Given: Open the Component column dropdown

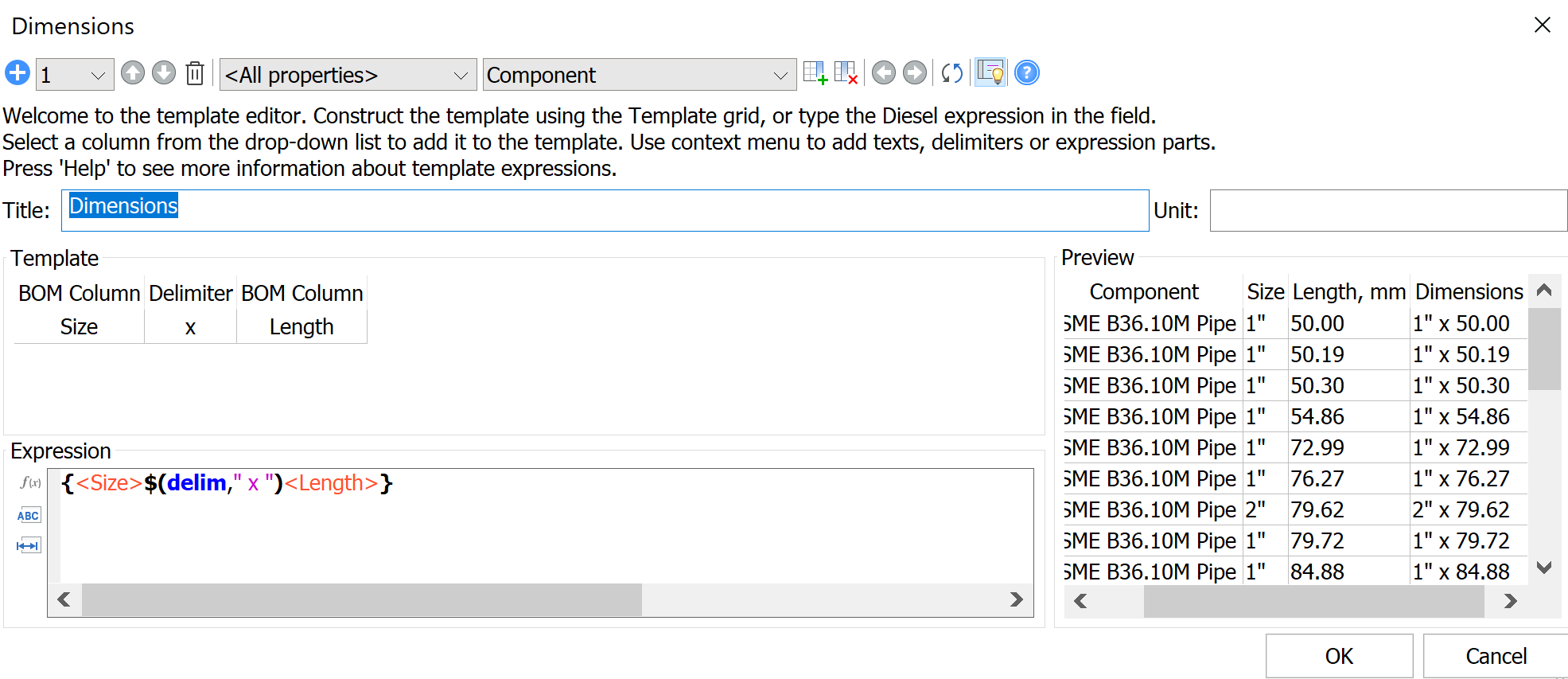Looking at the screenshot, I should pyautogui.click(x=639, y=75).
